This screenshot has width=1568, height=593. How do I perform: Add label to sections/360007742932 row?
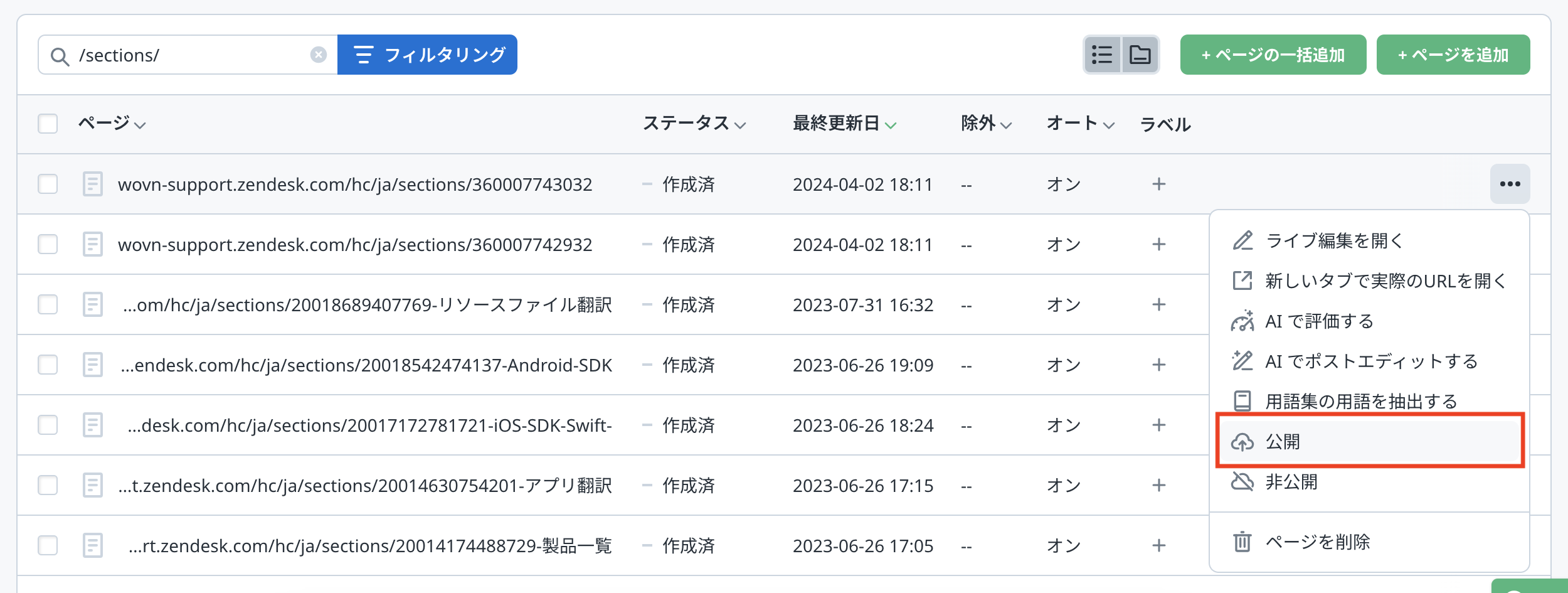[1158, 244]
